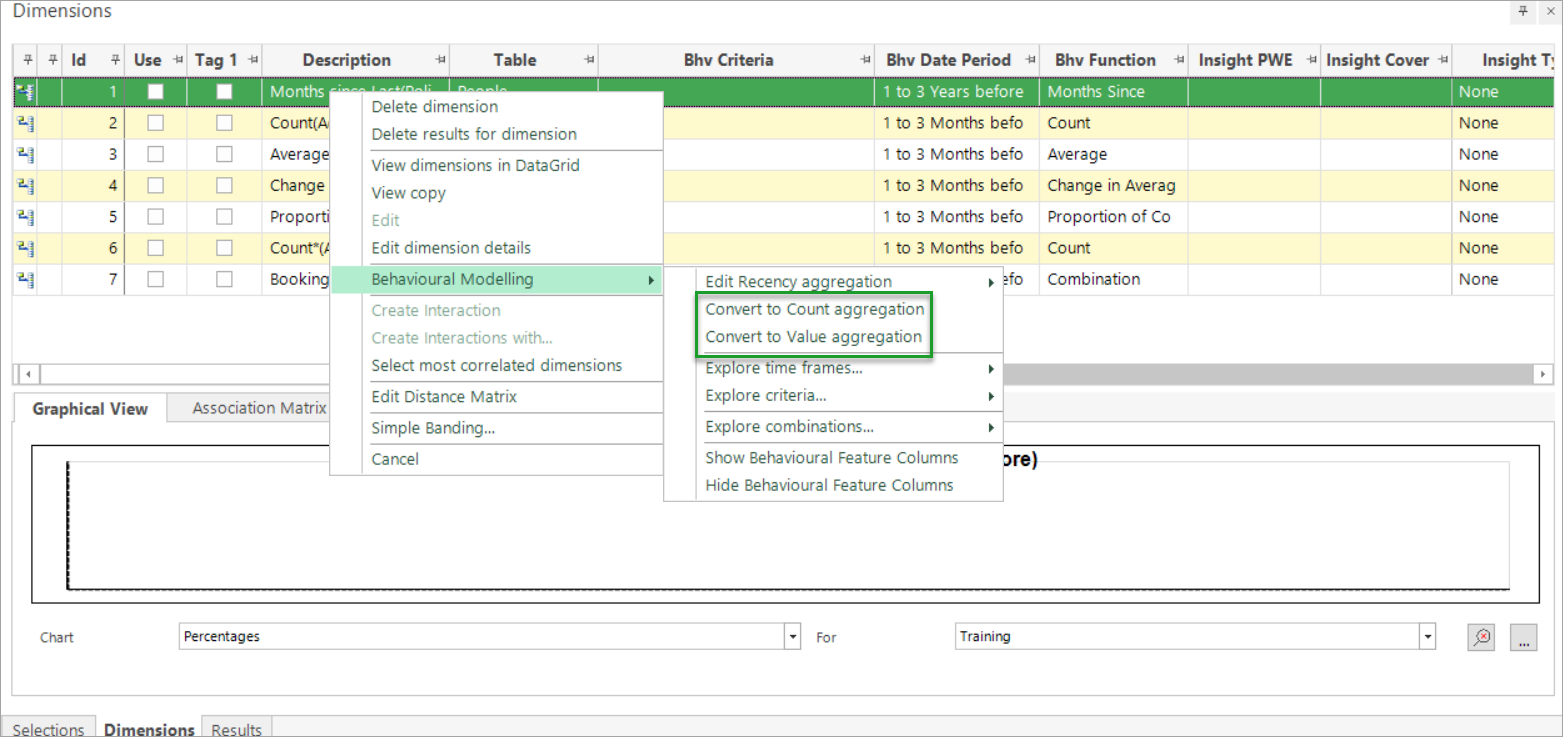Tick the Tag 1 checkbox for row 2
This screenshot has width=1563, height=737.
[x=225, y=123]
